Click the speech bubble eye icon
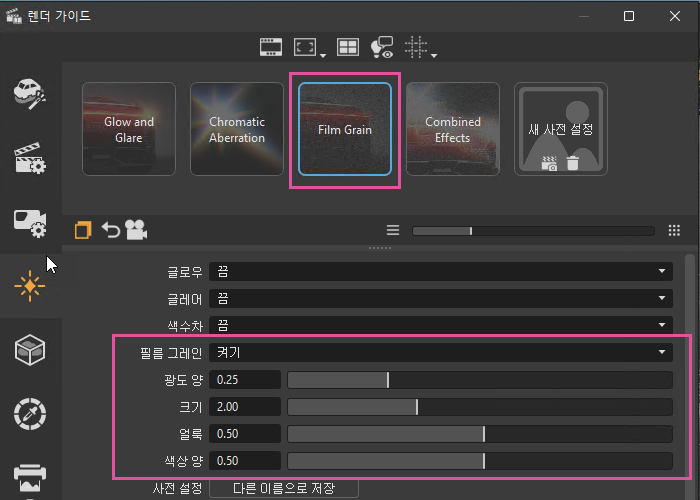The image size is (700, 500). 382,47
